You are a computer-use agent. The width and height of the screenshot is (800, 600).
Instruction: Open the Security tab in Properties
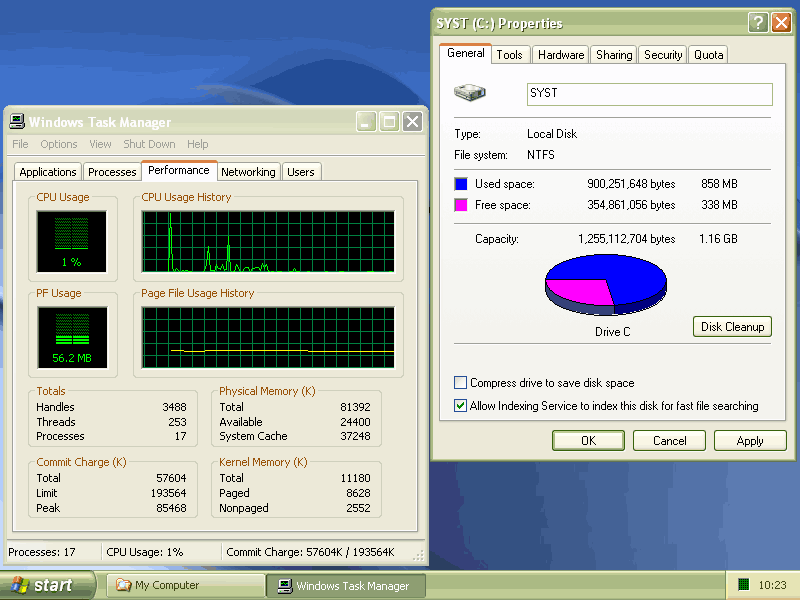click(663, 55)
